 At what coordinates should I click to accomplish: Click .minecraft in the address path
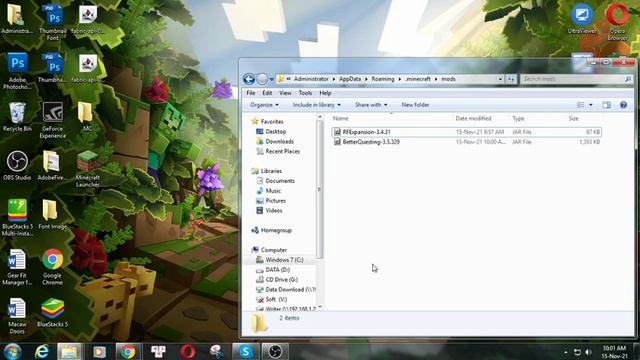(x=418, y=79)
